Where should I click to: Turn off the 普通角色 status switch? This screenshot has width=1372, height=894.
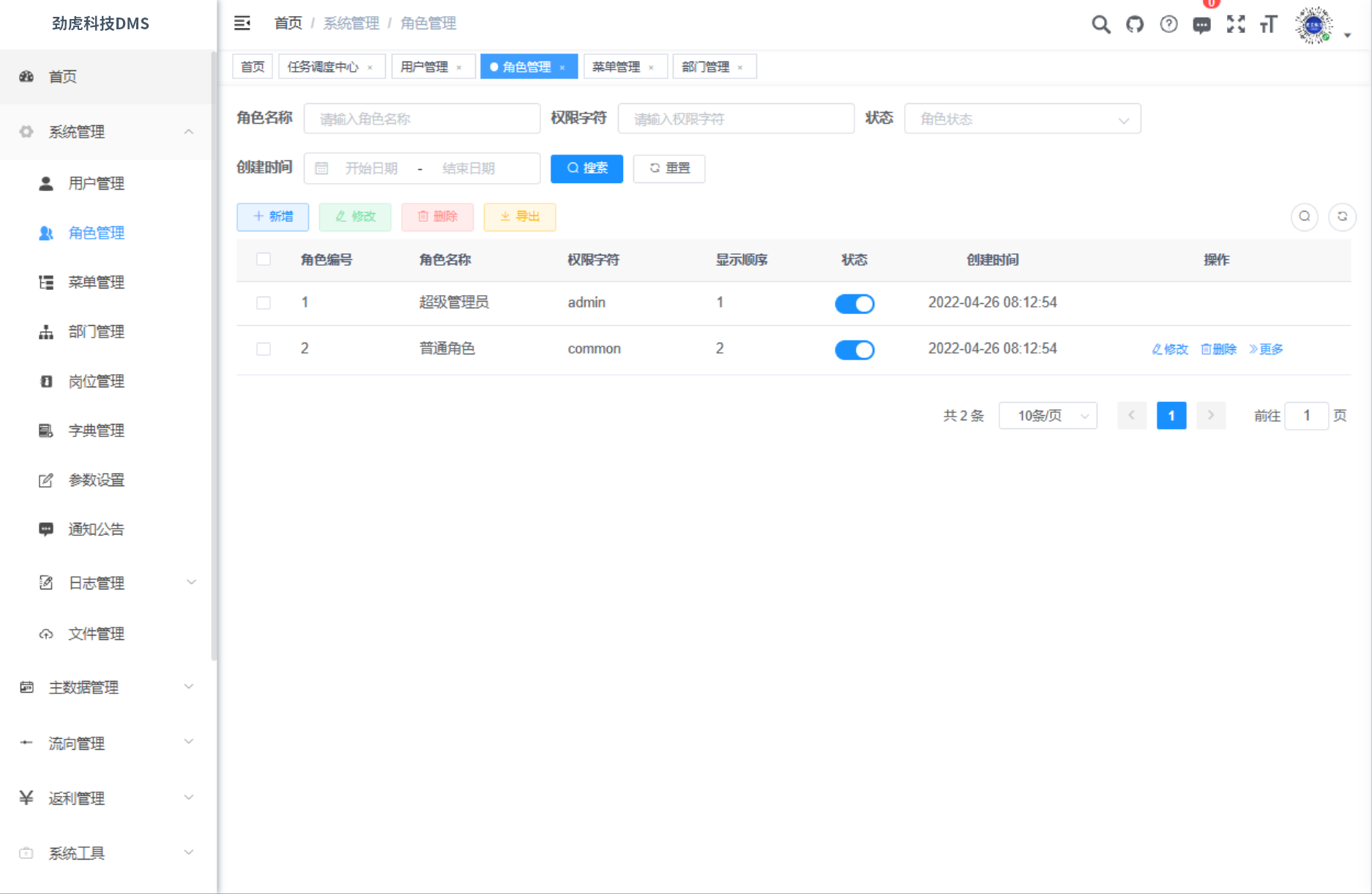click(854, 349)
